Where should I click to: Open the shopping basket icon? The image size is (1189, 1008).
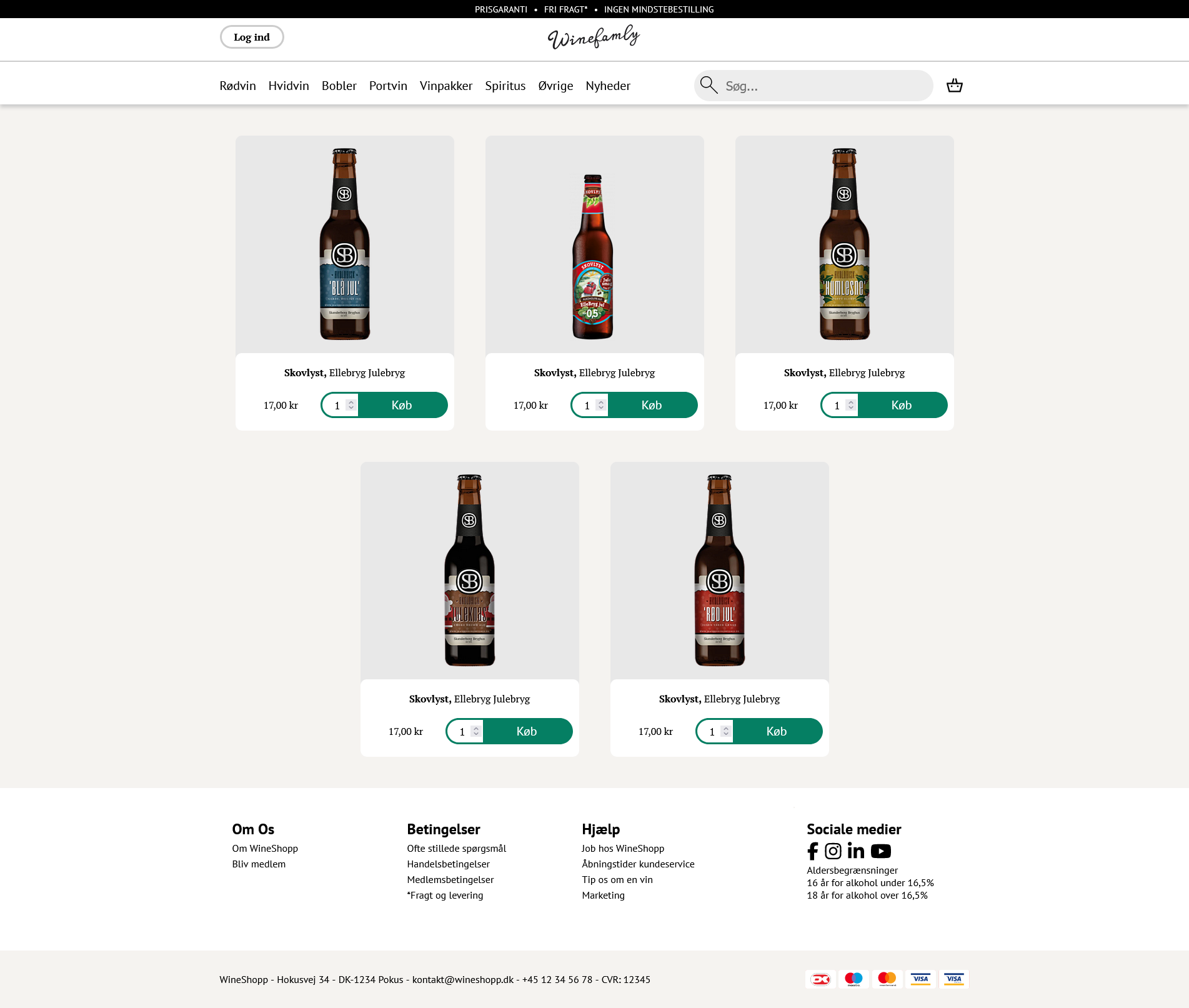(x=954, y=86)
